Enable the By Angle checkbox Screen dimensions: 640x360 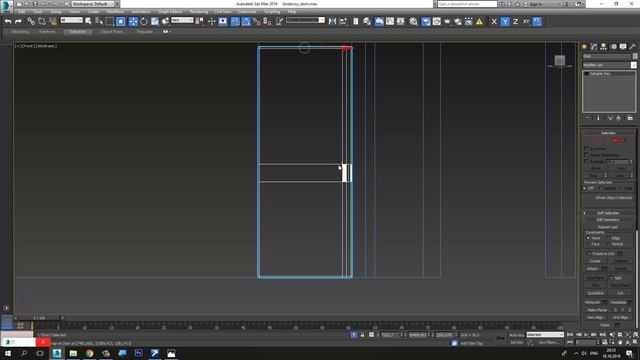click(x=587, y=162)
